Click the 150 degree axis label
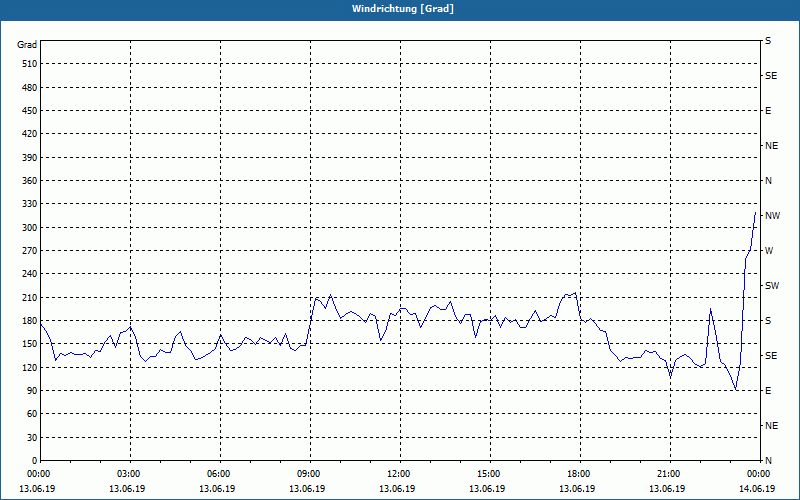Viewport: 800px width, 500px height. point(30,343)
